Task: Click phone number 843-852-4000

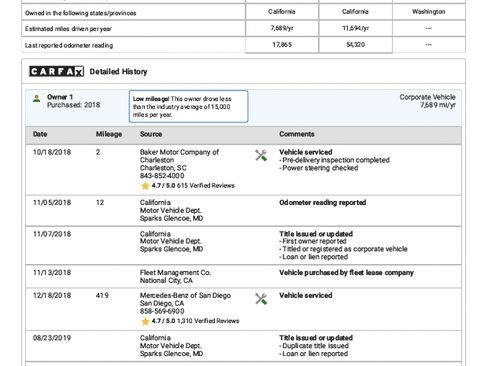Action: coord(162,176)
